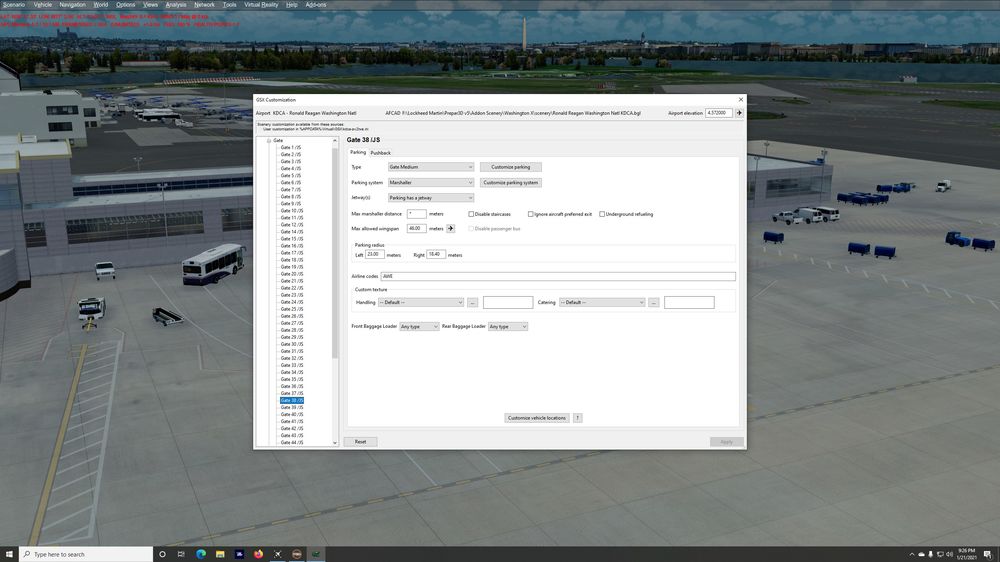Expand the Parking system Marshaller dropdown
The height and width of the screenshot is (562, 1000).
[x=431, y=183]
